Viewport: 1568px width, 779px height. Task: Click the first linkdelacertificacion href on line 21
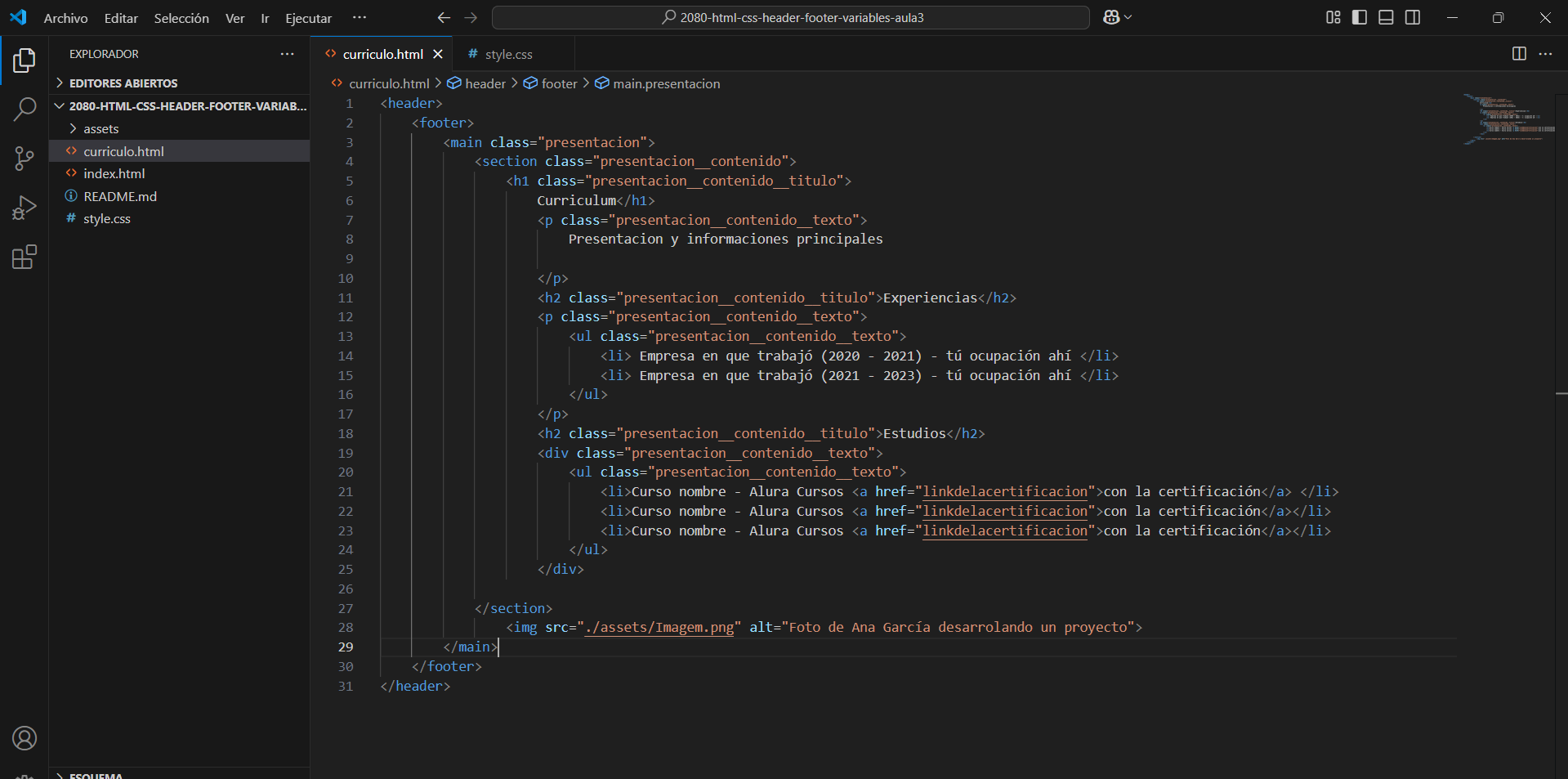click(1005, 491)
